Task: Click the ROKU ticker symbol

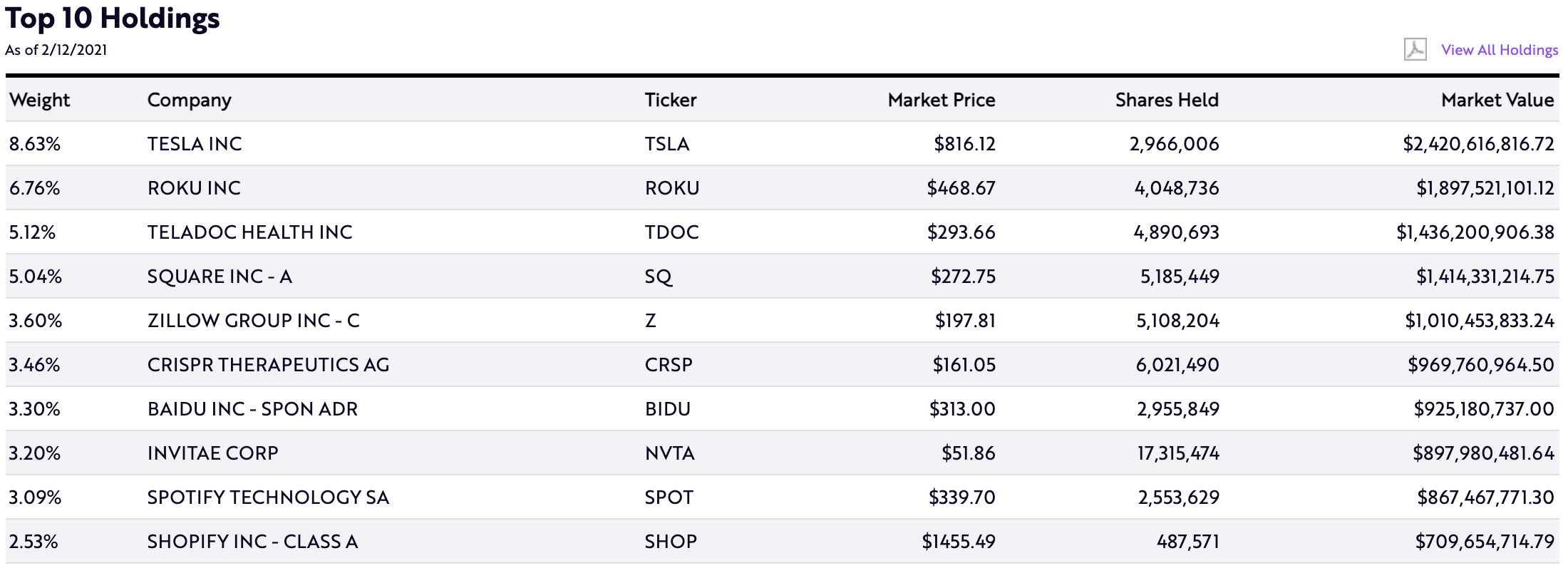Action: click(x=671, y=188)
